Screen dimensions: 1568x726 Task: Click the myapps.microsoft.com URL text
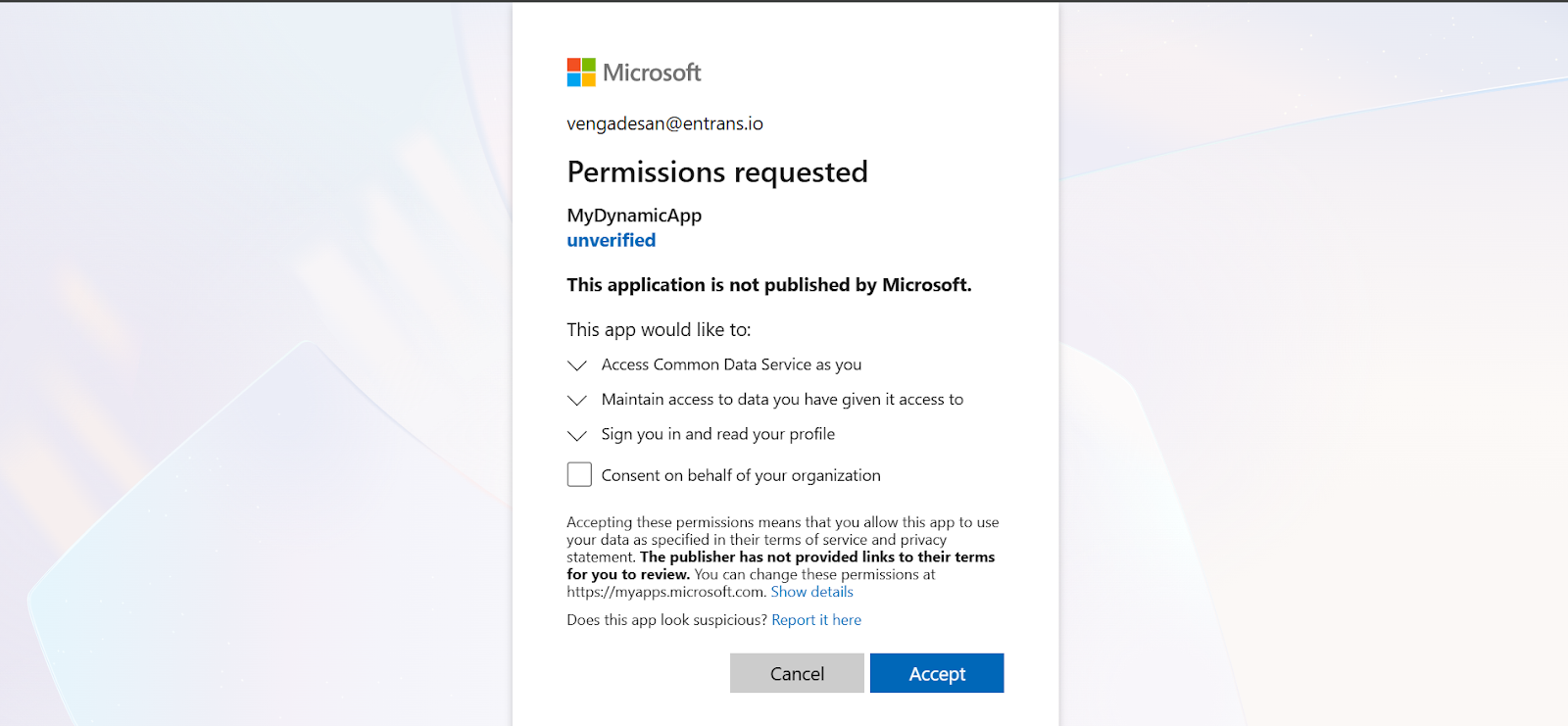coord(664,592)
